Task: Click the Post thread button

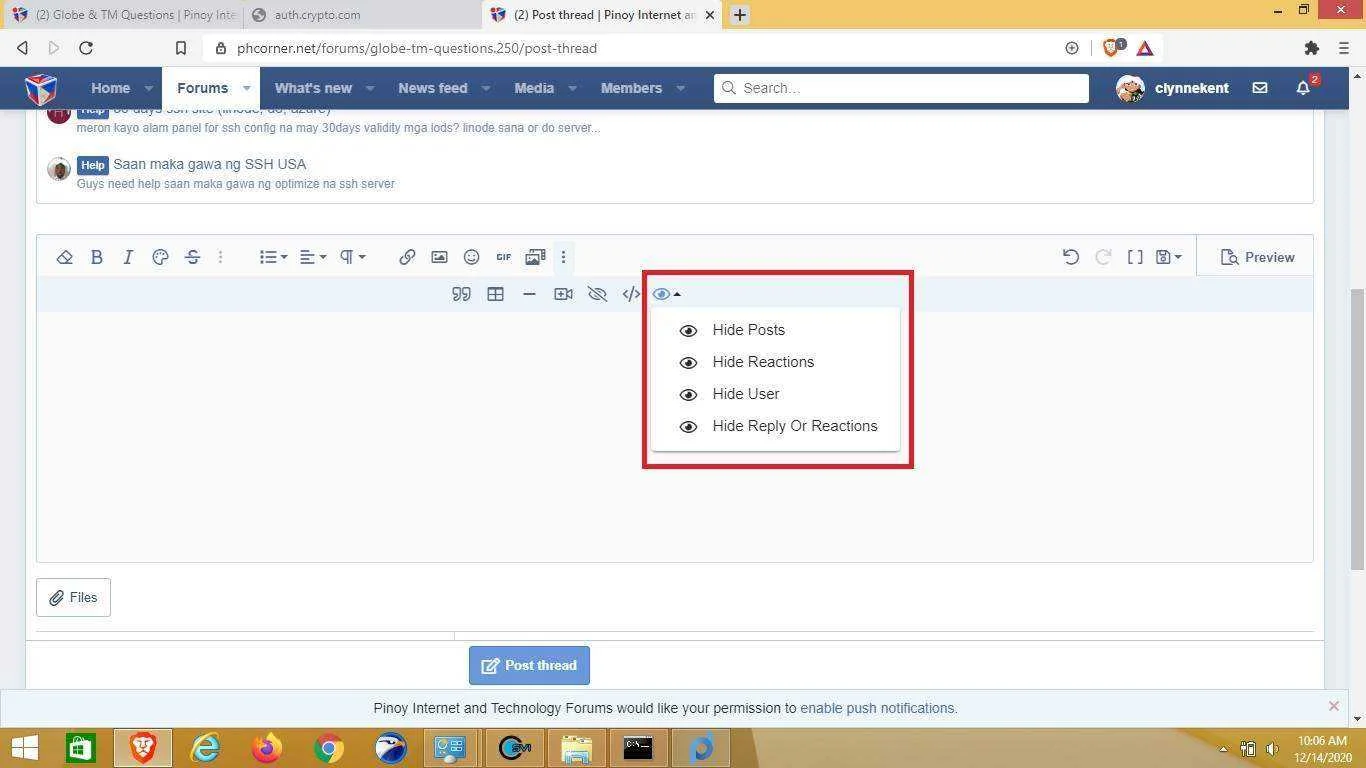Action: point(529,665)
